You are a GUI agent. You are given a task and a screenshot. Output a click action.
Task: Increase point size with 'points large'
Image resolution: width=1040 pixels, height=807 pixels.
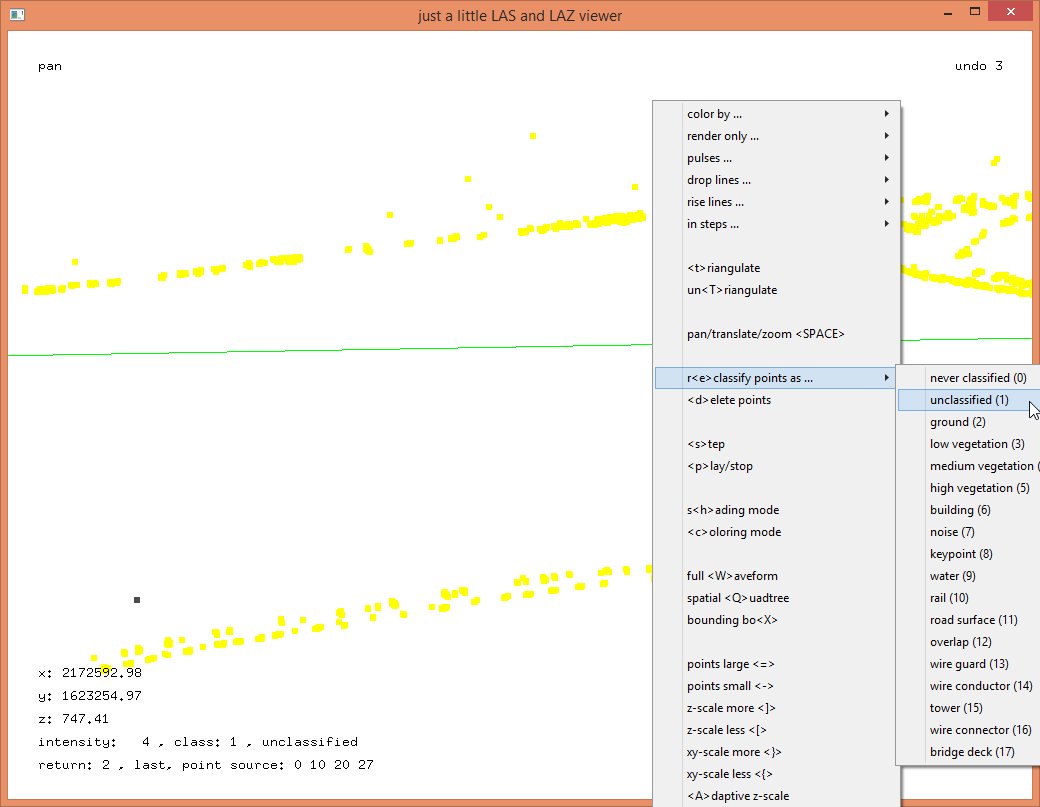click(x=730, y=664)
